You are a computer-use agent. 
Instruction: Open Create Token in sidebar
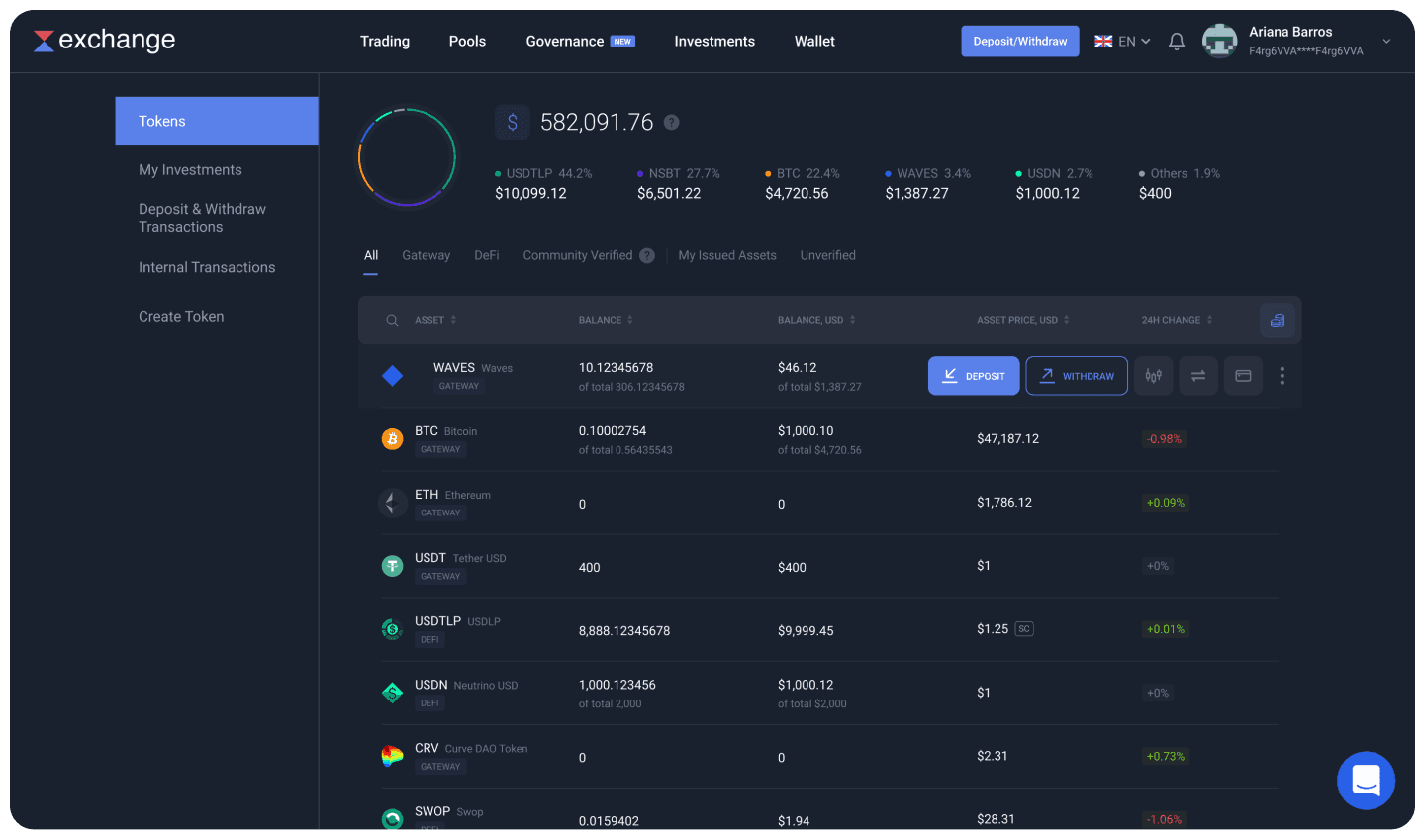(x=181, y=317)
